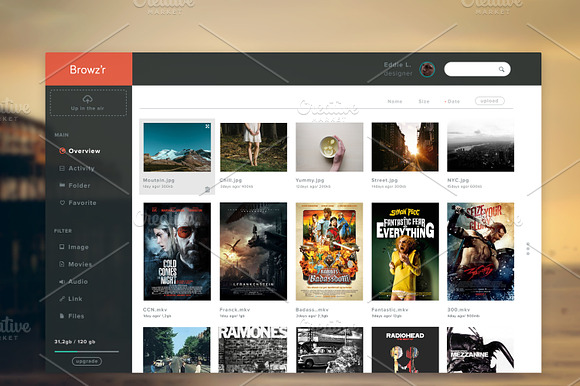Click the cloud upload icon in the sidebar
The image size is (580, 386).
[88, 99]
